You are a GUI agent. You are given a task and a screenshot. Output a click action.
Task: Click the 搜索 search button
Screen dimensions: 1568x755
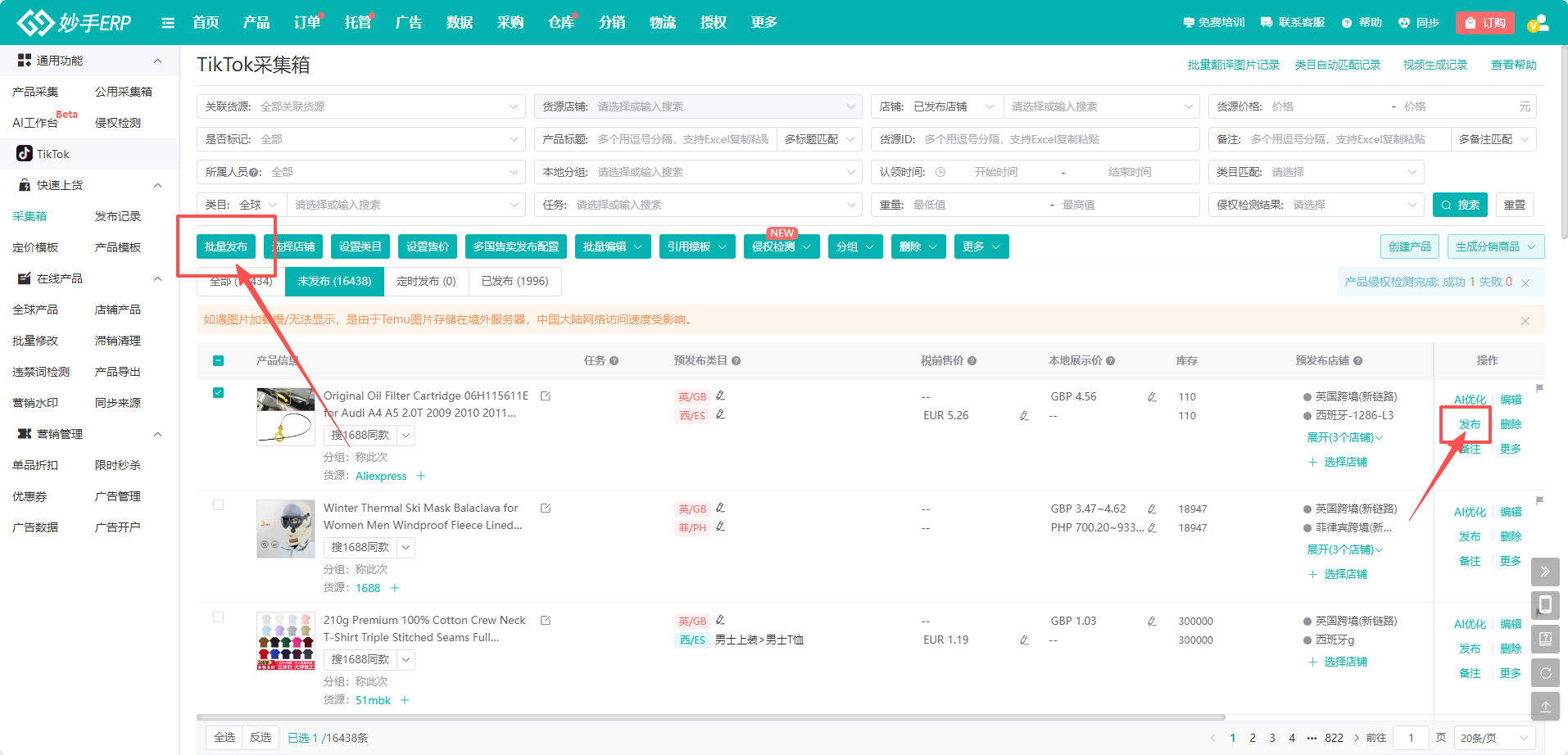tap(1460, 205)
